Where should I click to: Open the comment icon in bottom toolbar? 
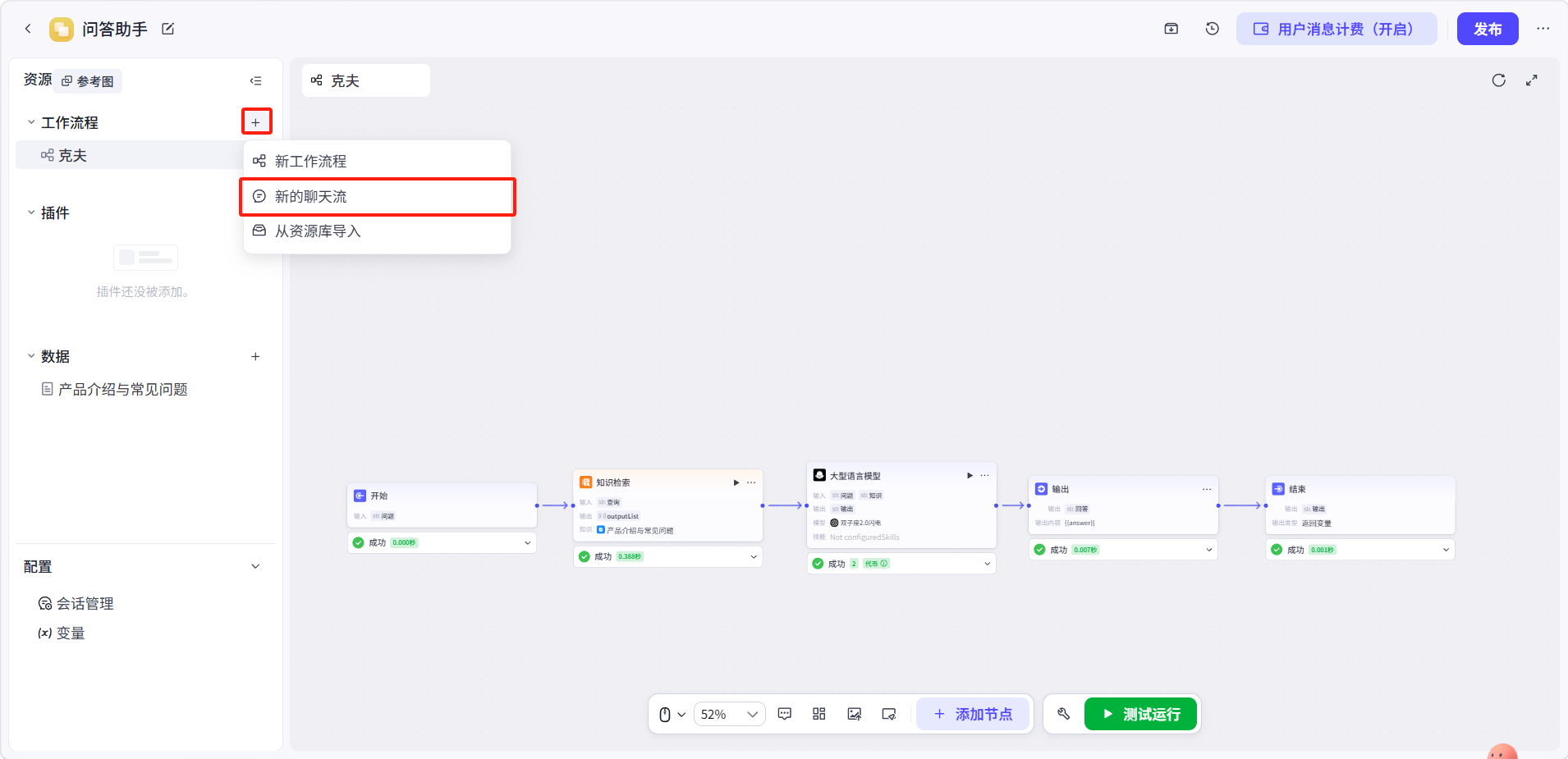(785, 714)
